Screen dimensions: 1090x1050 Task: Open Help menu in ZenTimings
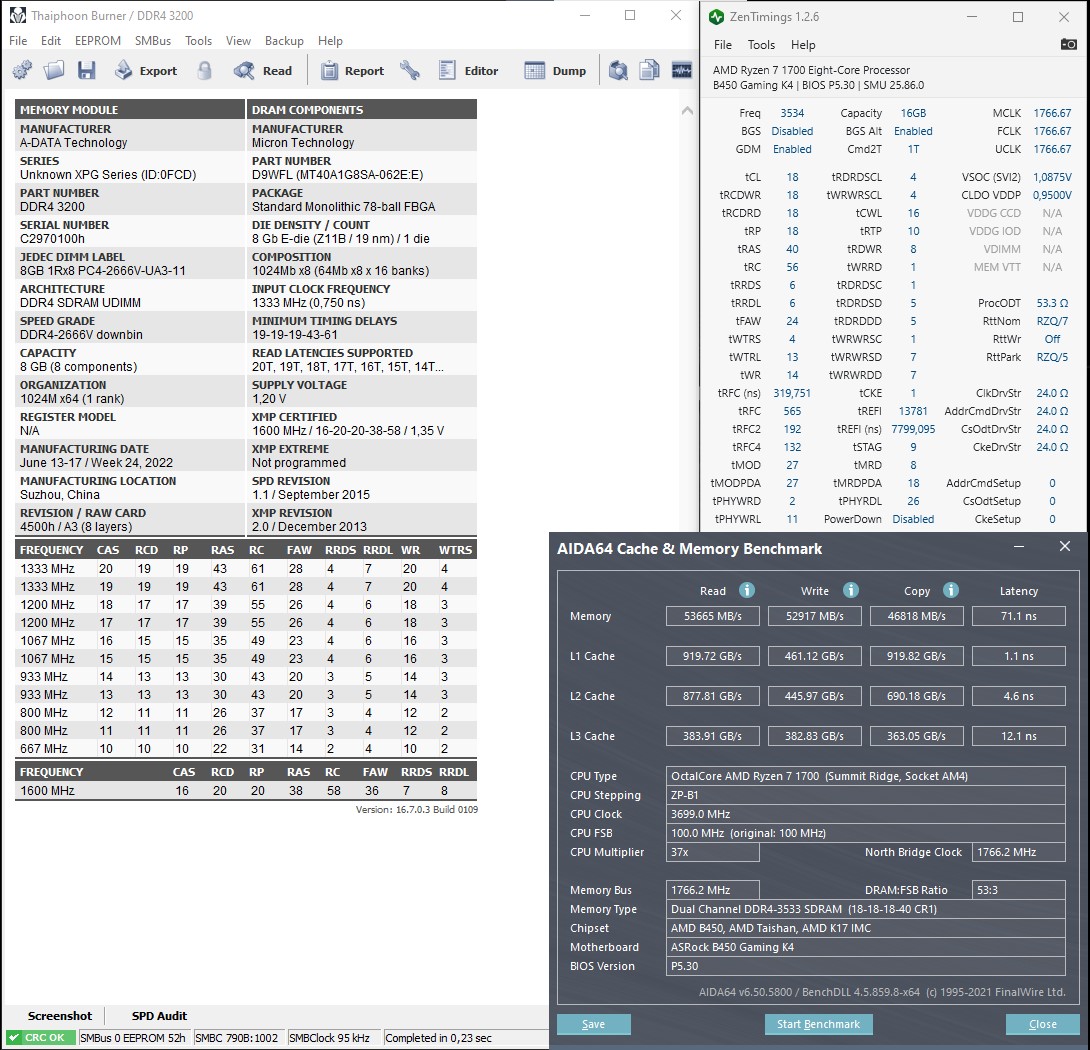tap(803, 45)
